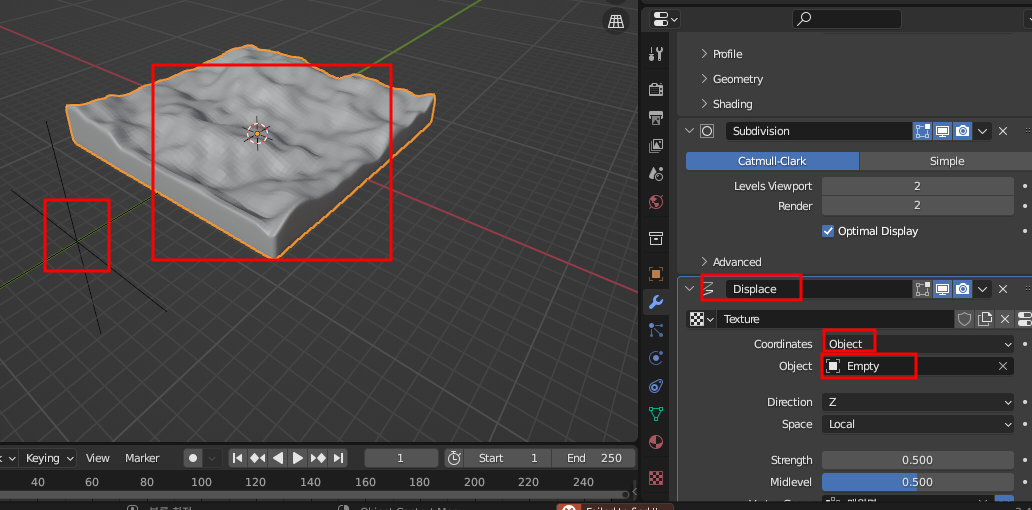Viewport: 1032px width, 510px height.
Task: Unlink the Texture datablock with X
Action: click(1004, 319)
